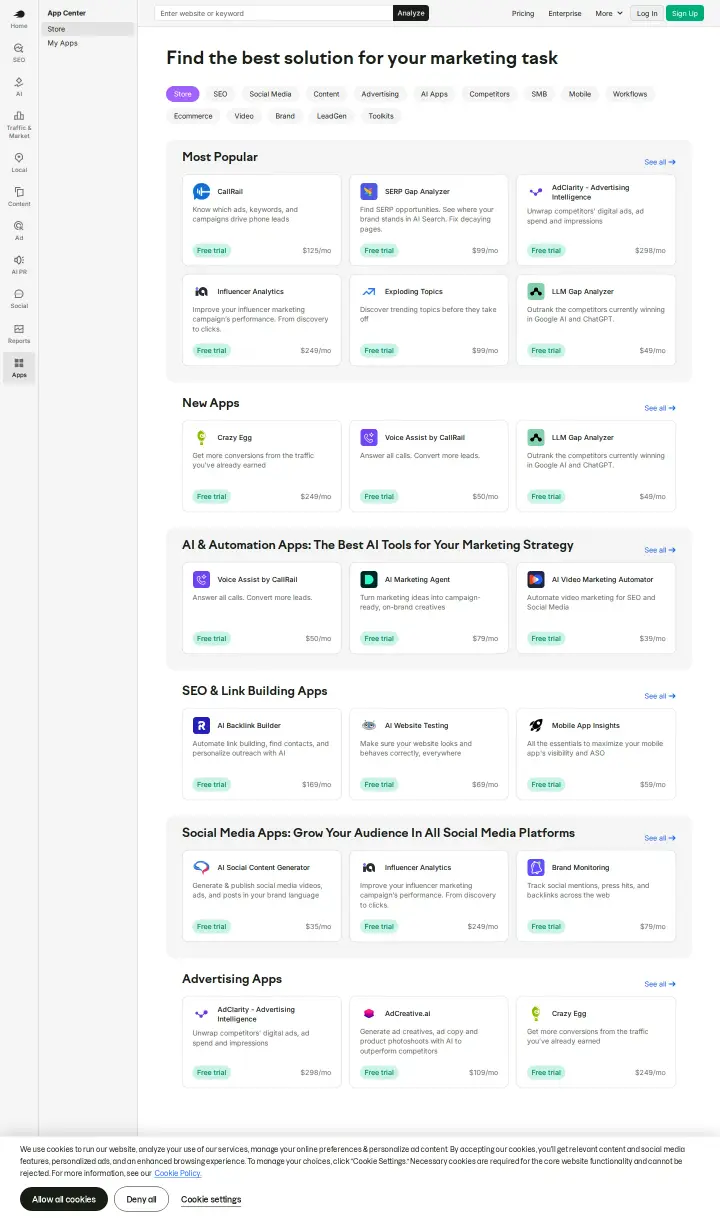Open the Enterprise link
This screenshot has width=720, height=1218.
pyautogui.click(x=565, y=13)
